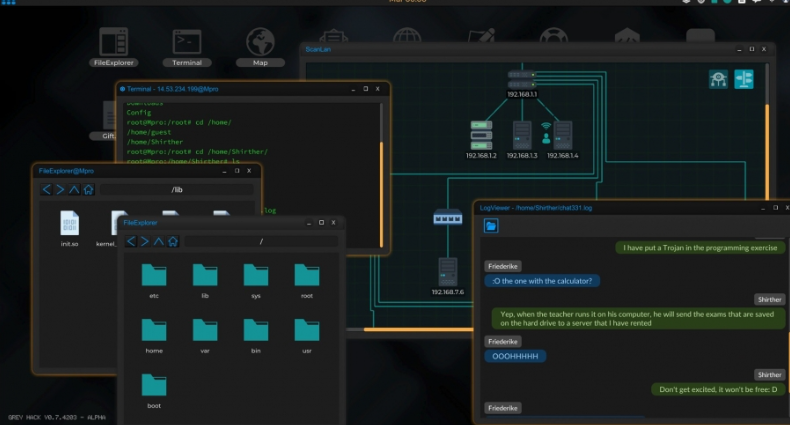Viewport: 790px width, 425px height.
Task: Click the shield icon in top system tray
Action: pyautogui.click(x=701, y=2)
